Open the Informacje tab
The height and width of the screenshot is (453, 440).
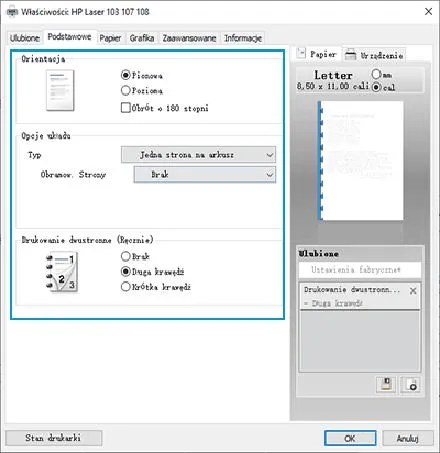[243, 38]
